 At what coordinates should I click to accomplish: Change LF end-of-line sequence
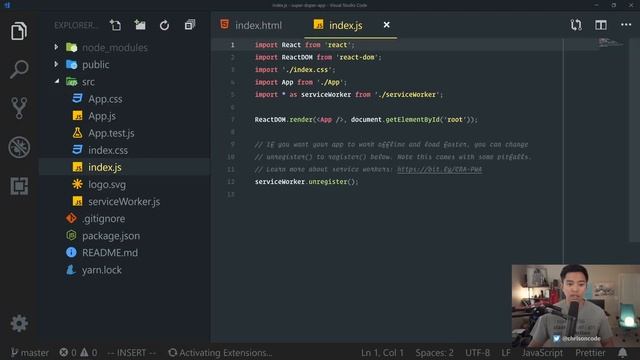click(x=506, y=352)
